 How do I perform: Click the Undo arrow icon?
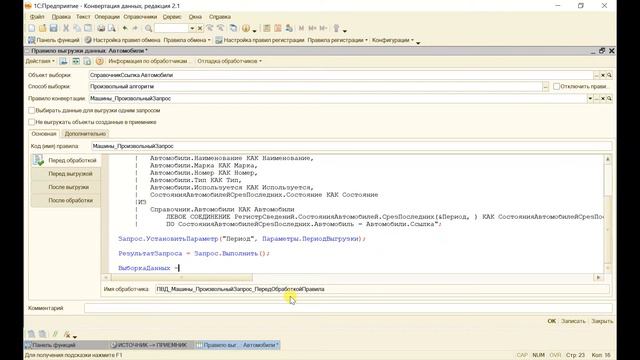pyautogui.click(x=125, y=28)
